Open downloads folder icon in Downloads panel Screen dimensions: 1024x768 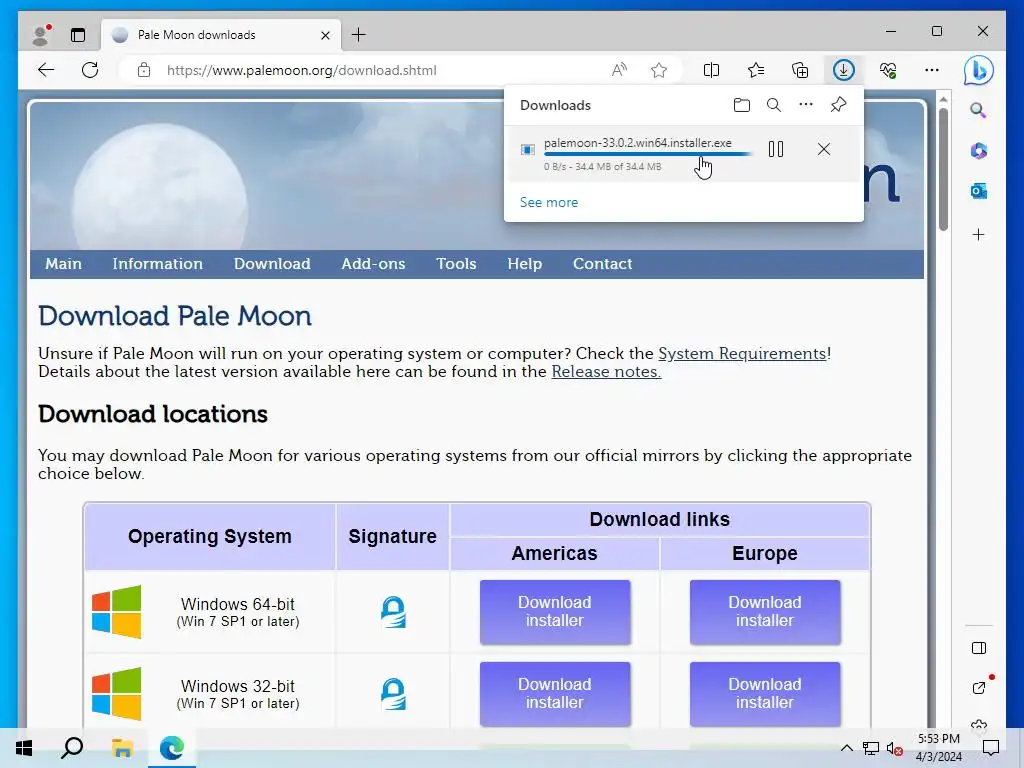point(741,105)
